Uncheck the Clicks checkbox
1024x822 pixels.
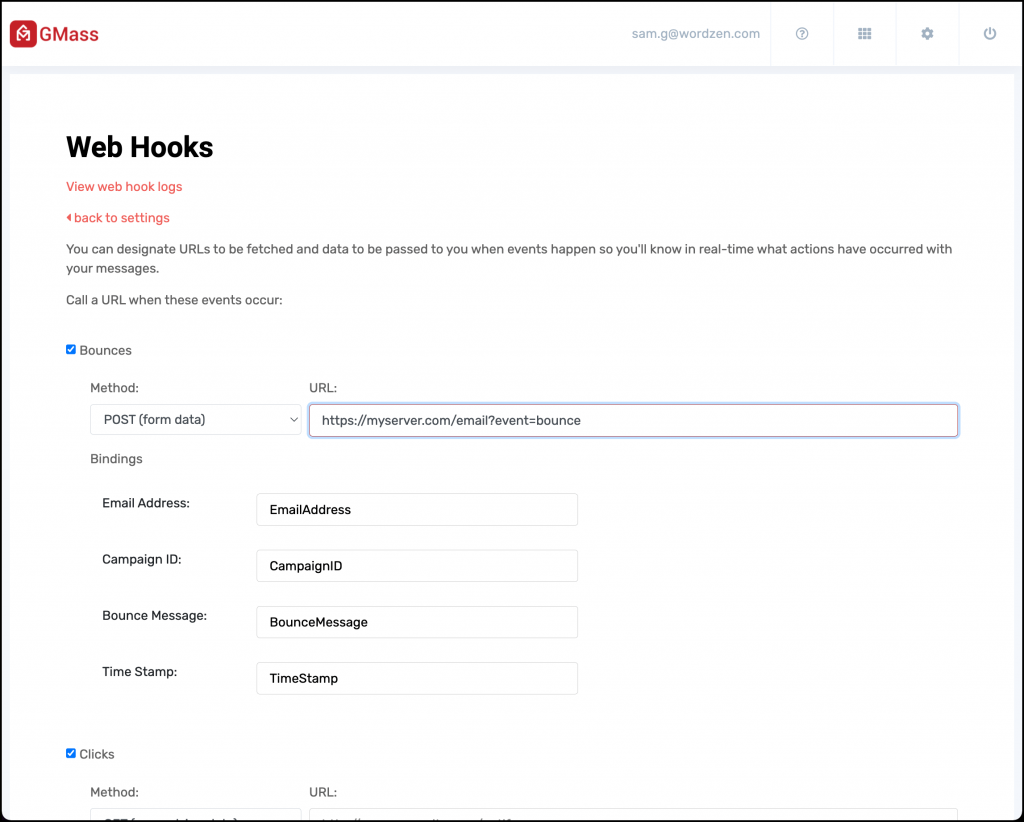pos(70,753)
